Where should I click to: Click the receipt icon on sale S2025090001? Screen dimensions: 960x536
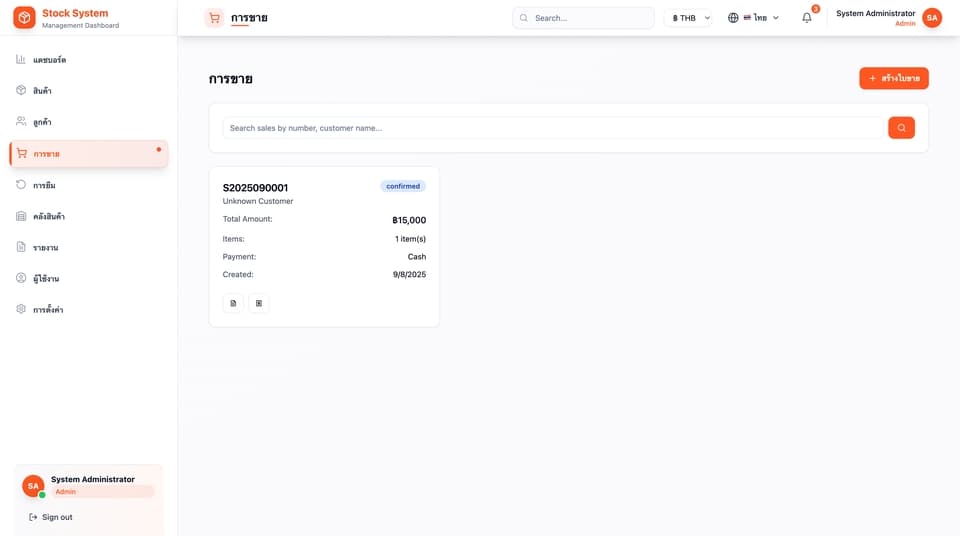coord(259,303)
